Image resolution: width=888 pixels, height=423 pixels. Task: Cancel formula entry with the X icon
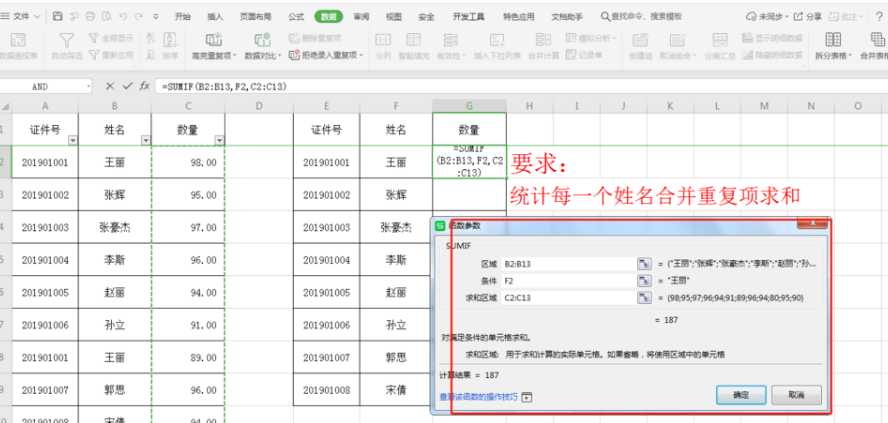click(110, 86)
